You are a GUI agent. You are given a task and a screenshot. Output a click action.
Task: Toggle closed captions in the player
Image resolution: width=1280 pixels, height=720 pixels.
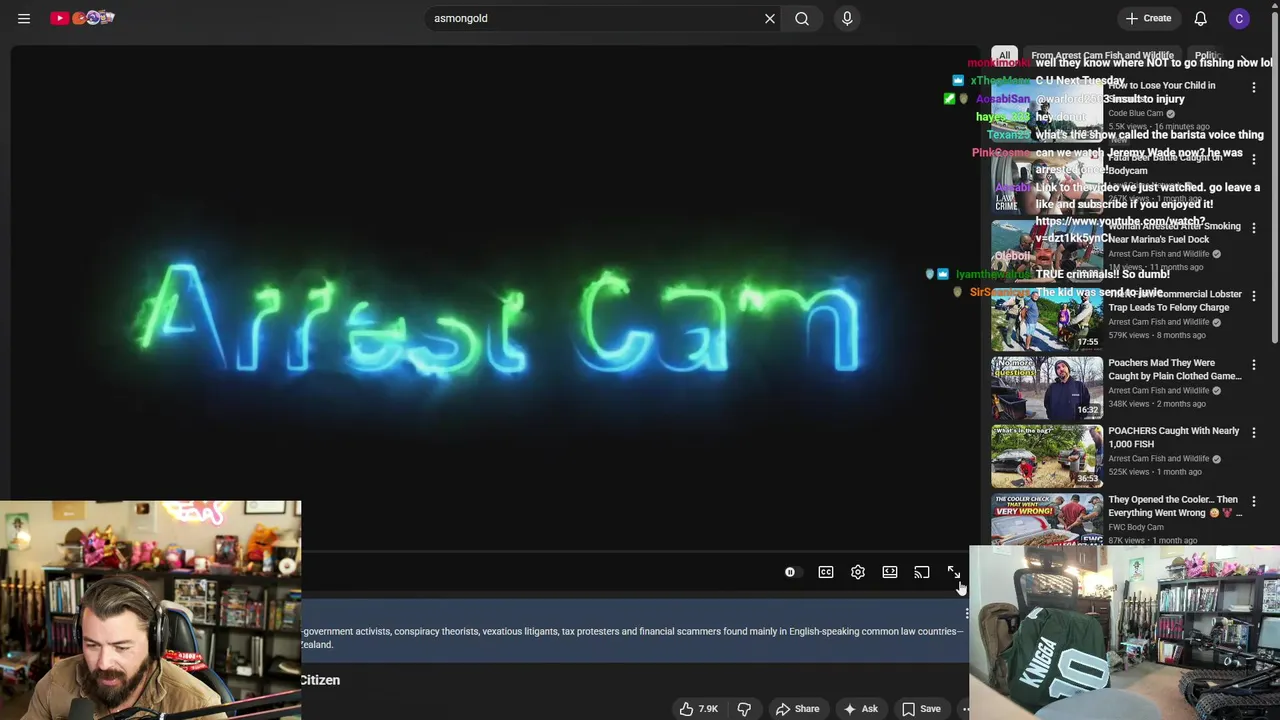[826, 572]
